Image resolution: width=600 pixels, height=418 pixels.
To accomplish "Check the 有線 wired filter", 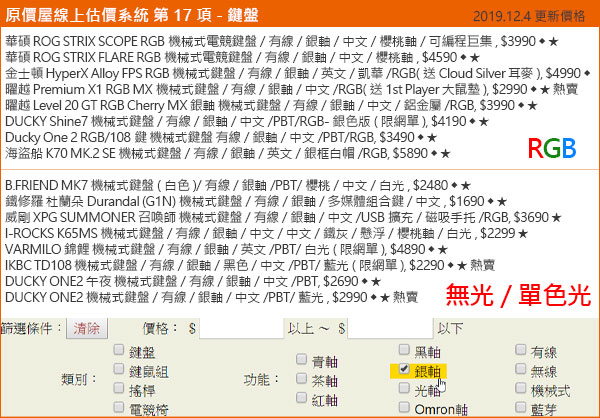I will tap(520, 350).
